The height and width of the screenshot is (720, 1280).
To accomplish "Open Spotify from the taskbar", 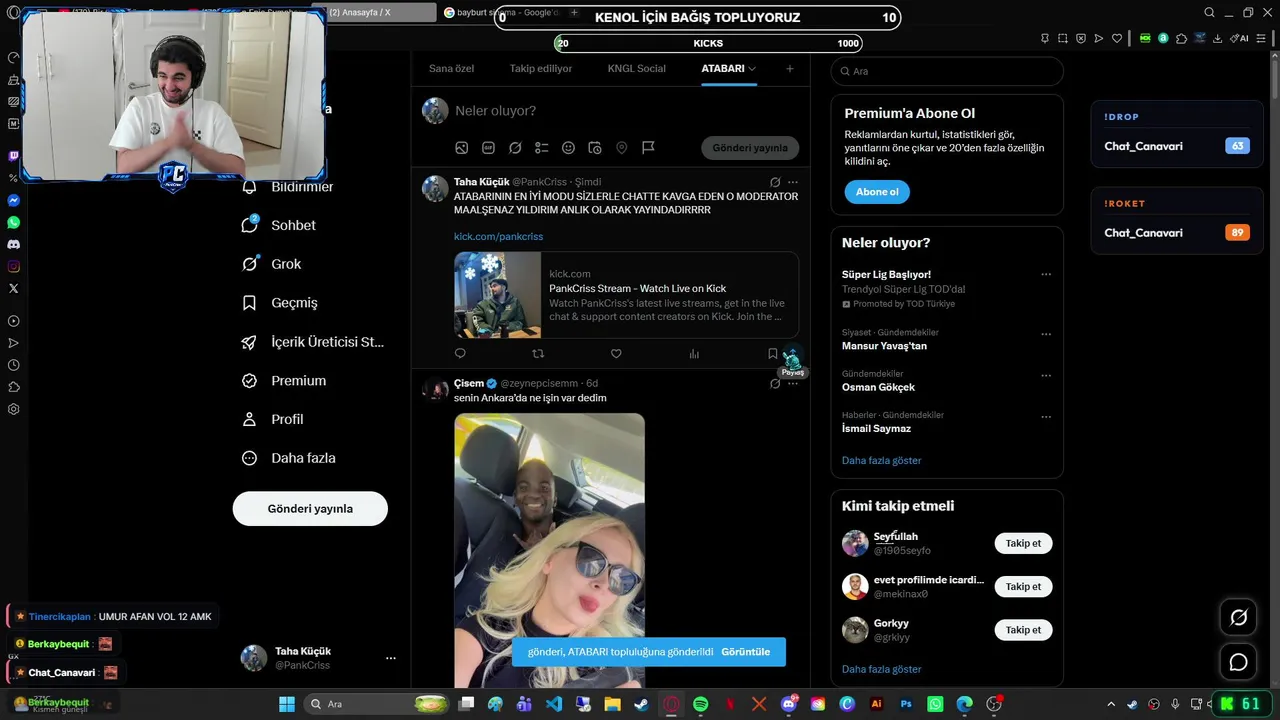I will (x=701, y=704).
